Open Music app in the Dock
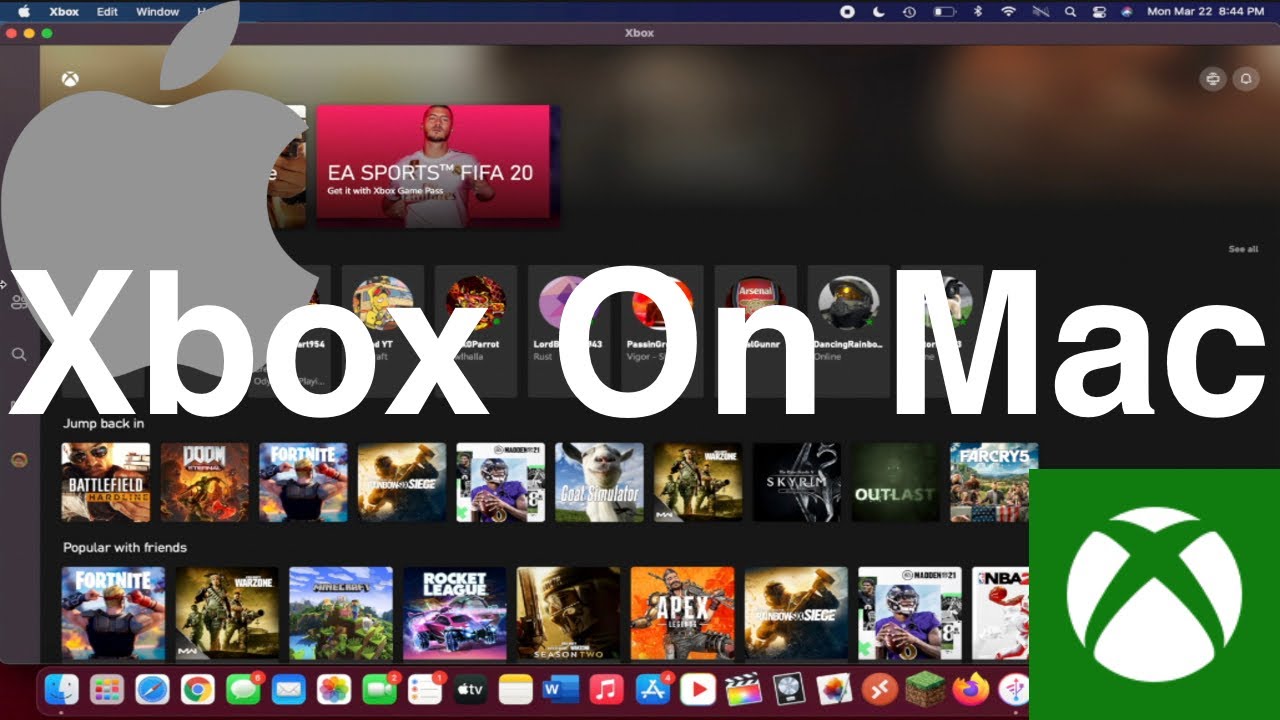This screenshot has width=1280, height=720. click(606, 689)
